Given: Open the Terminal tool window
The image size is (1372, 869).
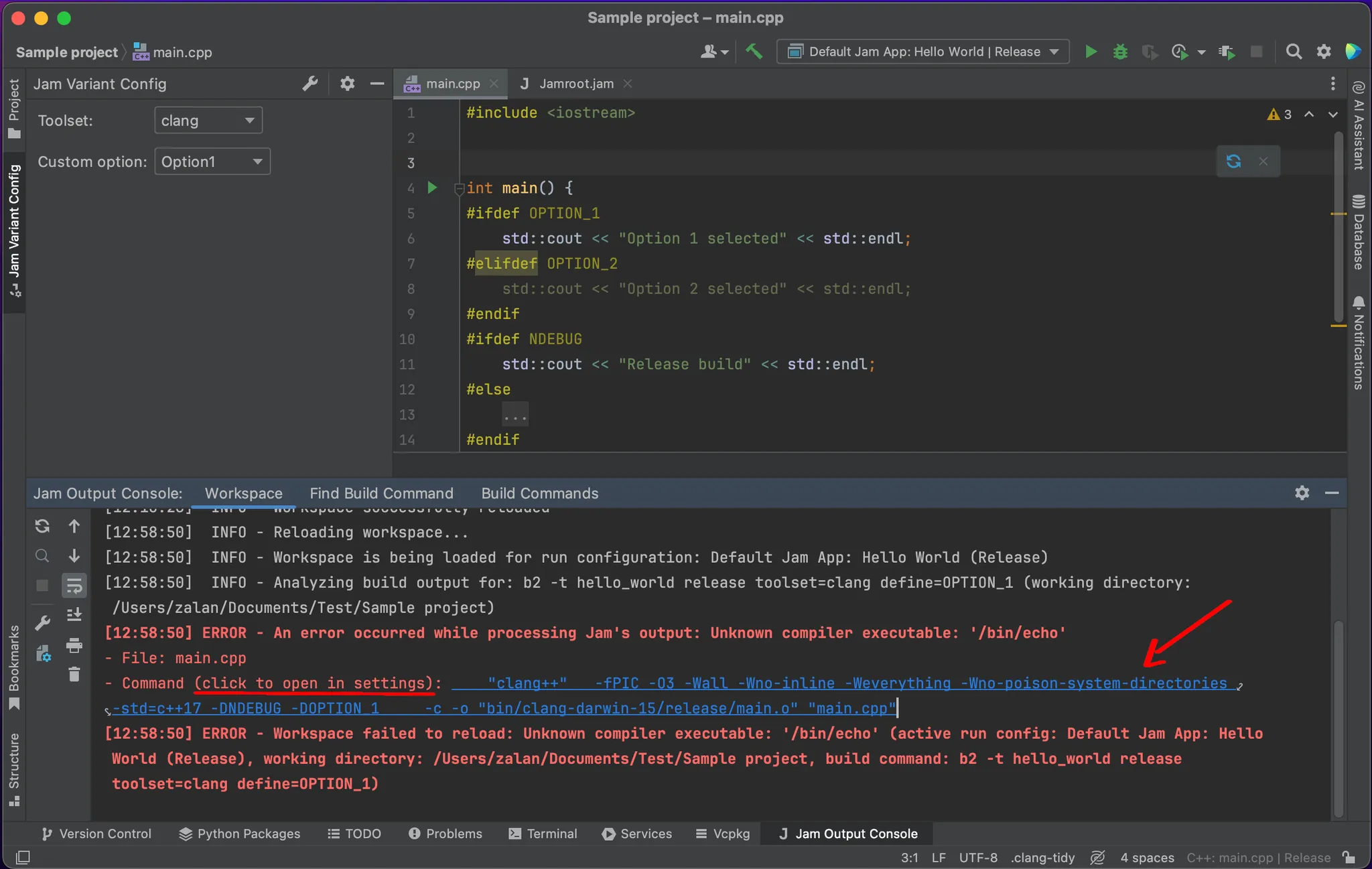Looking at the screenshot, I should click(x=543, y=833).
